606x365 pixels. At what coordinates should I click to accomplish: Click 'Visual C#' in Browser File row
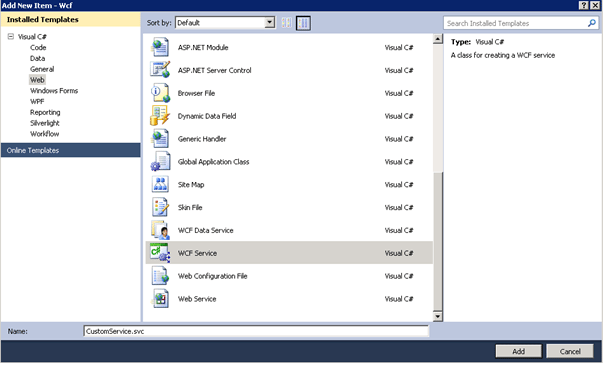point(399,93)
